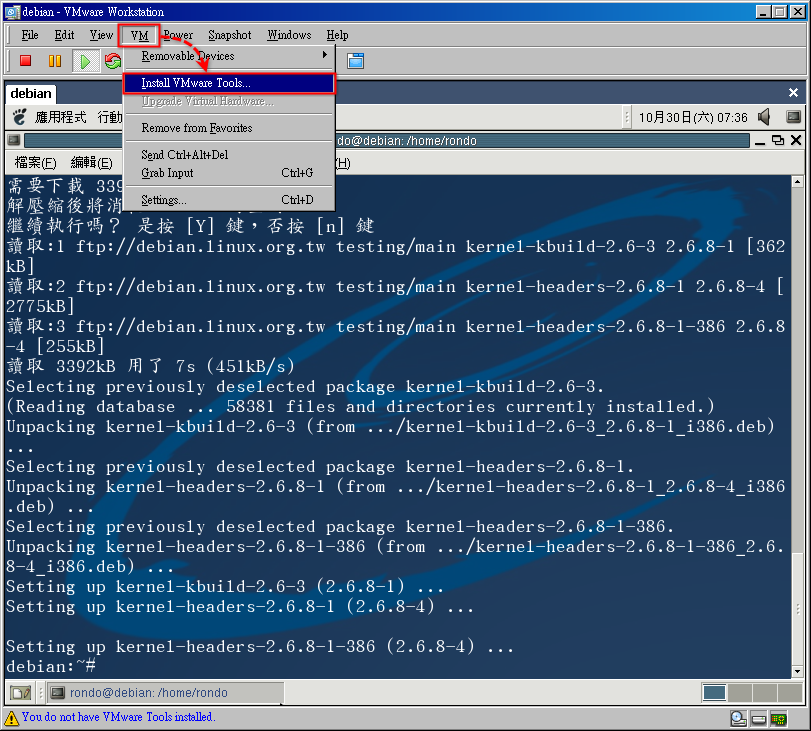Select the first workspace in workspace switcher
The height and width of the screenshot is (731, 811).
715,692
